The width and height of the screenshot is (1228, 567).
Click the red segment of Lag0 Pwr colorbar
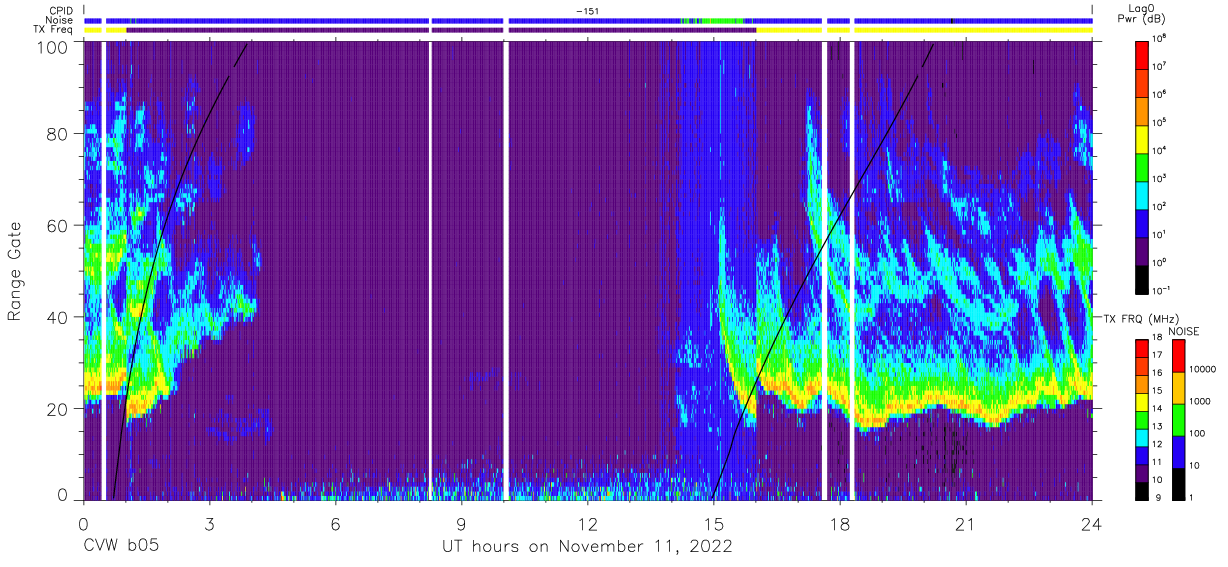[x=1144, y=54]
